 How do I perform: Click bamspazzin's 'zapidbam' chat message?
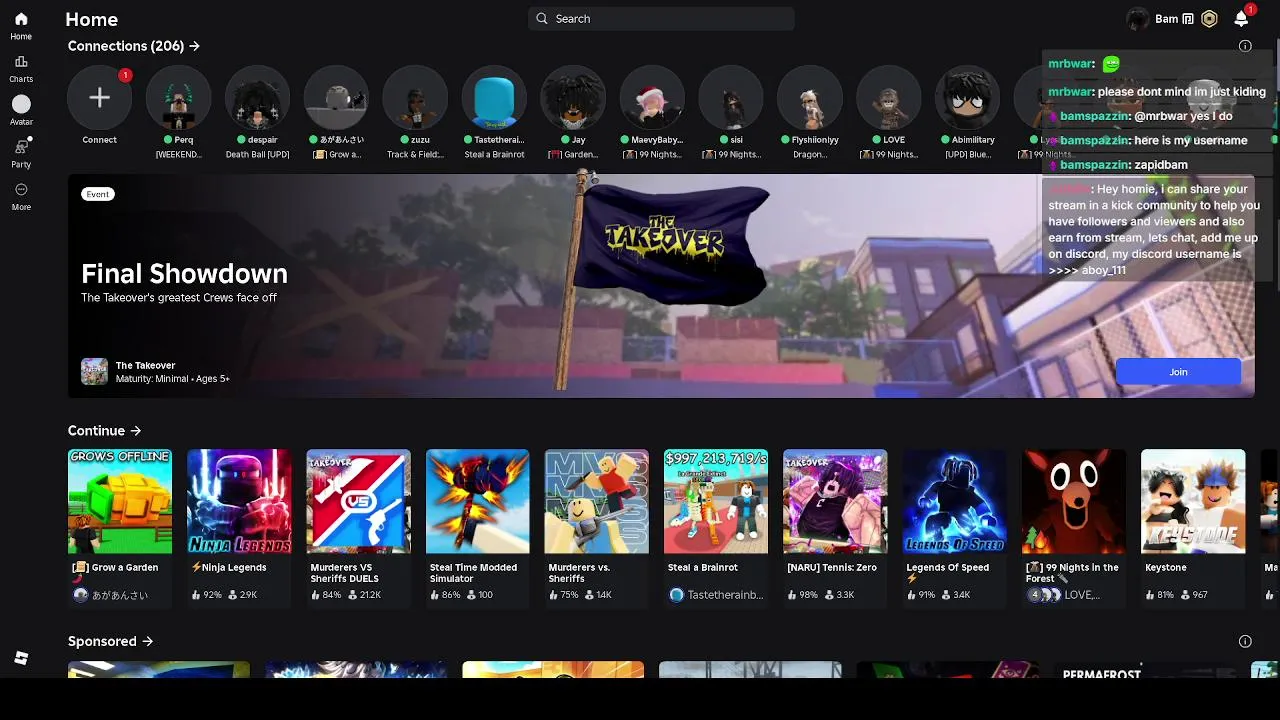click(1124, 164)
